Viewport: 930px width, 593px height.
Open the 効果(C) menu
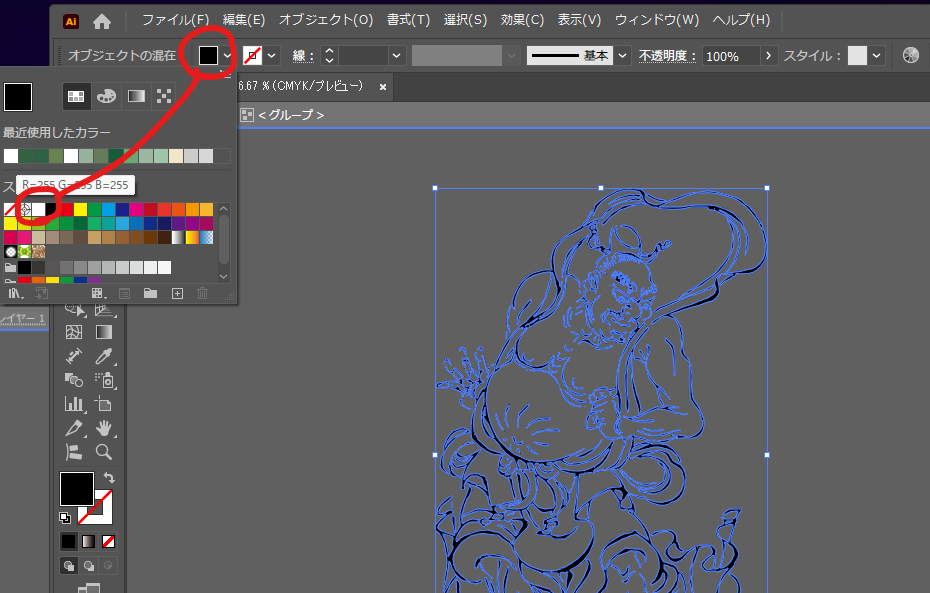point(522,20)
